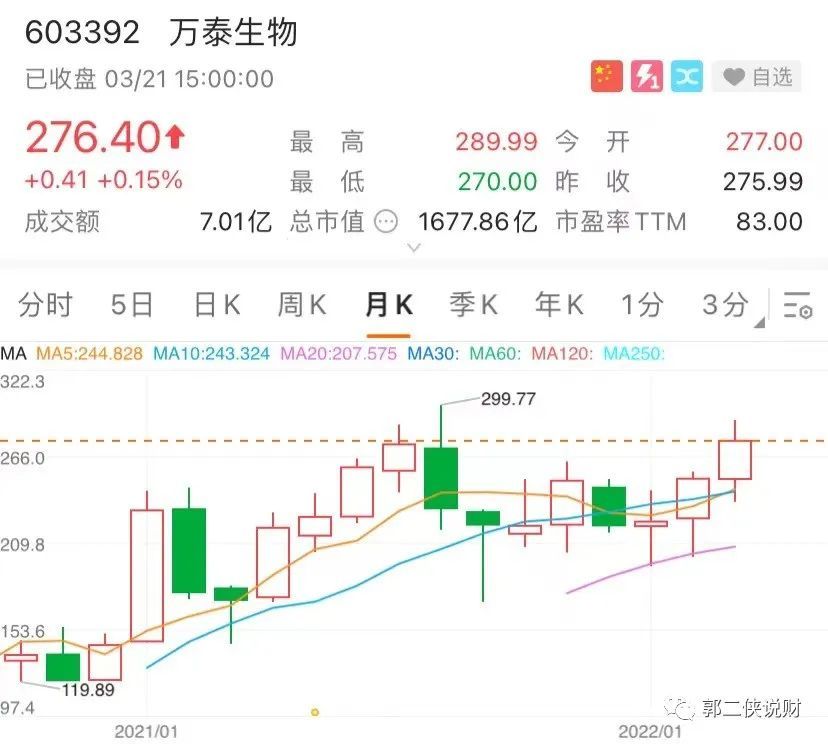Expand more quote details chevron
The height and width of the screenshot is (744, 828).
pos(415,247)
